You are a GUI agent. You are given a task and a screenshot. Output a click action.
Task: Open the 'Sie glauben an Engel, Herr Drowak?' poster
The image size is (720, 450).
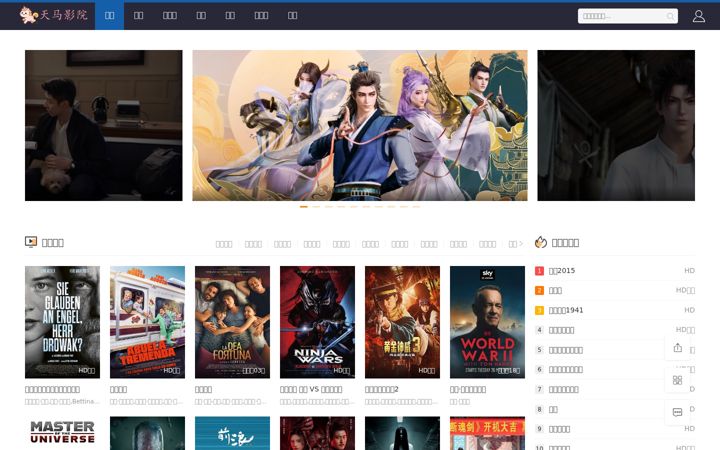click(x=62, y=322)
